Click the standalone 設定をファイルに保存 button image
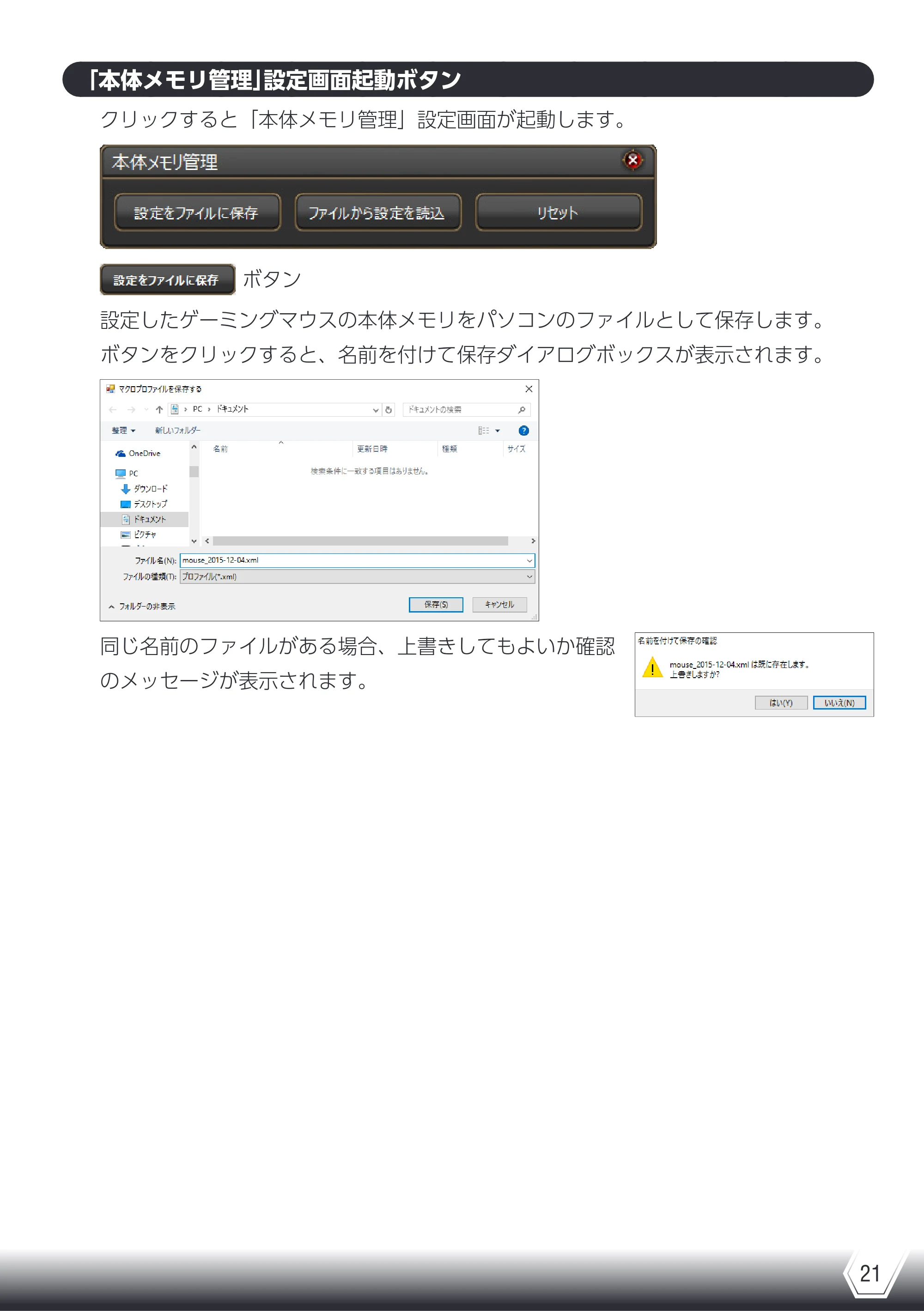The image size is (924, 1311). click(x=167, y=279)
